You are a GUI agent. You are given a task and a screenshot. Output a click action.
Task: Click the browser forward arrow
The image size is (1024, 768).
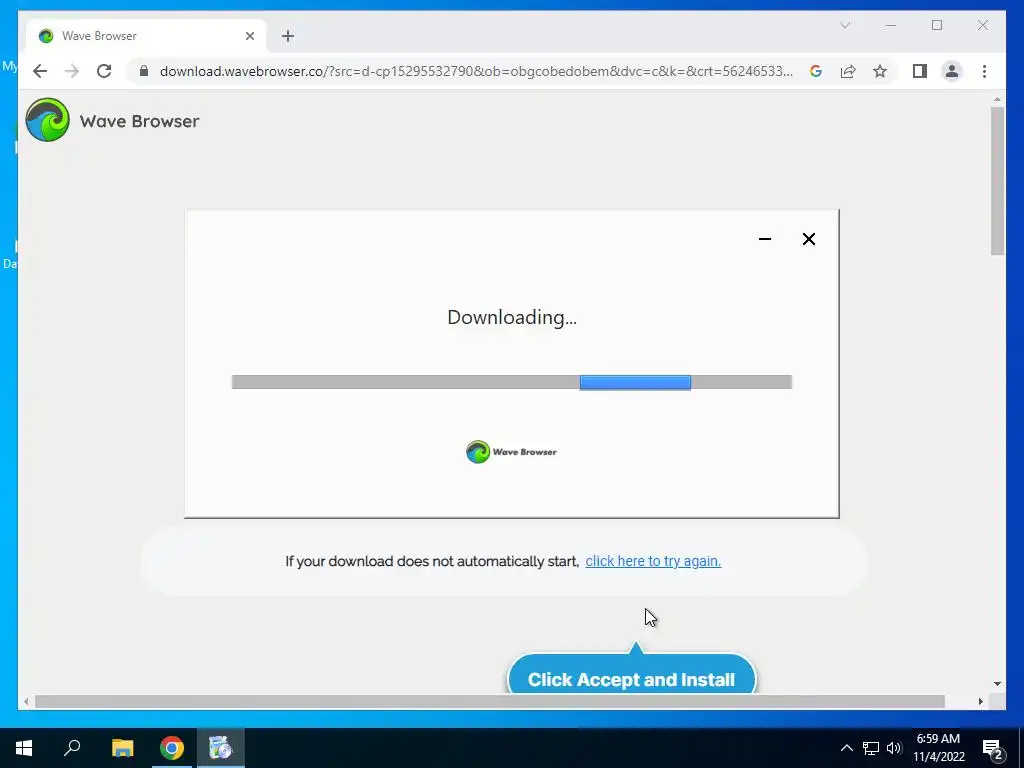pyautogui.click(x=72, y=71)
